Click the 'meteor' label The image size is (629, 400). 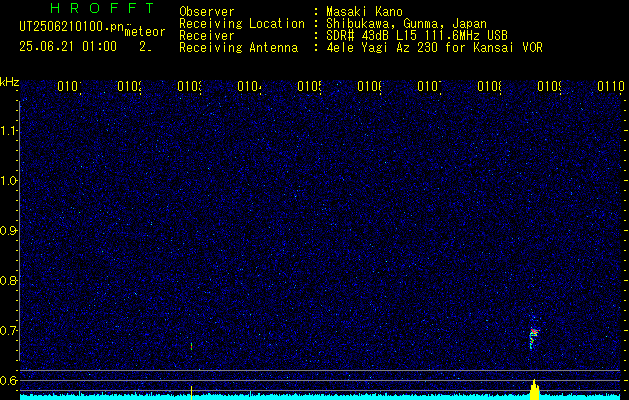point(145,32)
